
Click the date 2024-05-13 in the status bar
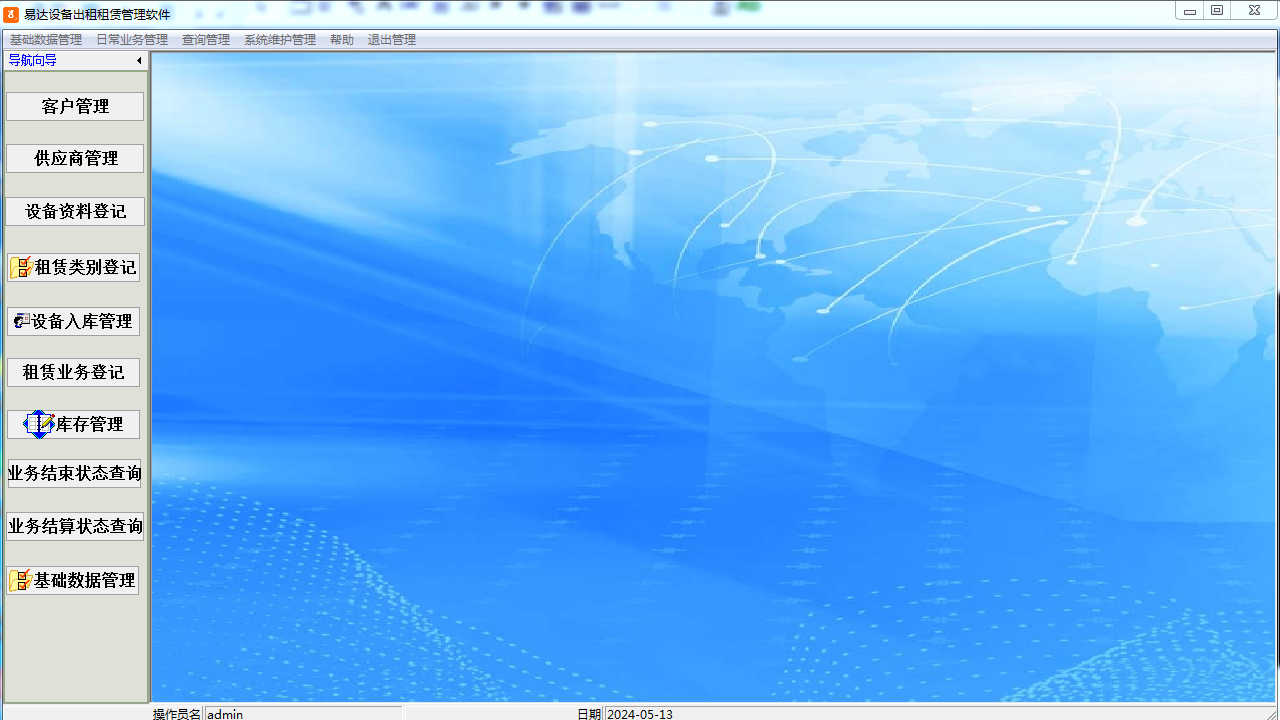click(x=640, y=714)
